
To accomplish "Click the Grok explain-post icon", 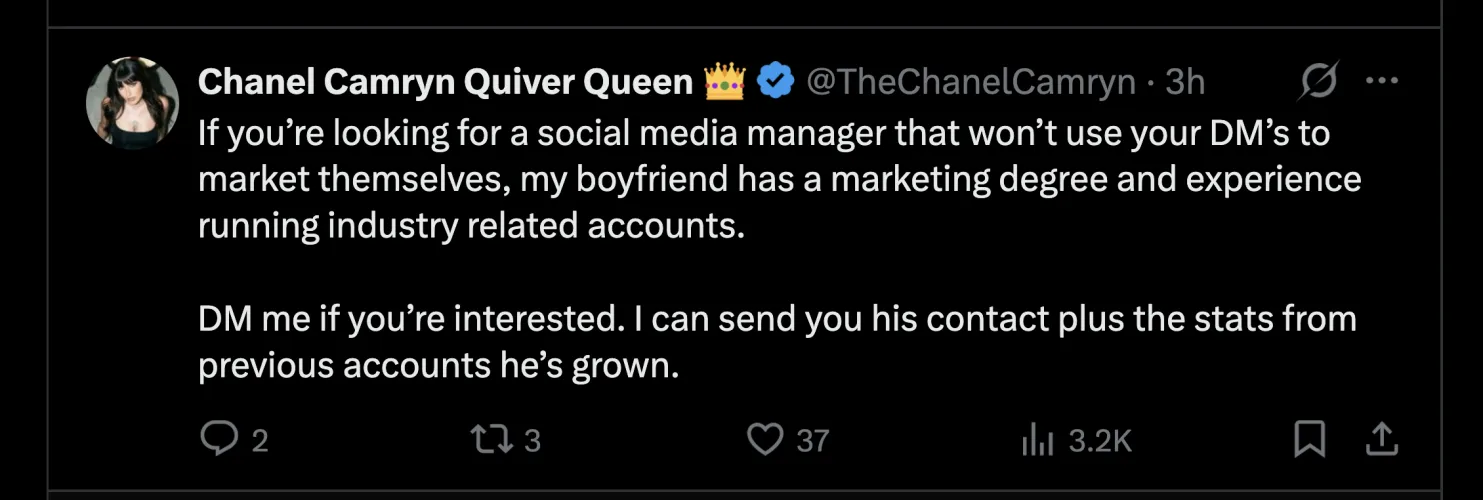I will [x=1317, y=82].
